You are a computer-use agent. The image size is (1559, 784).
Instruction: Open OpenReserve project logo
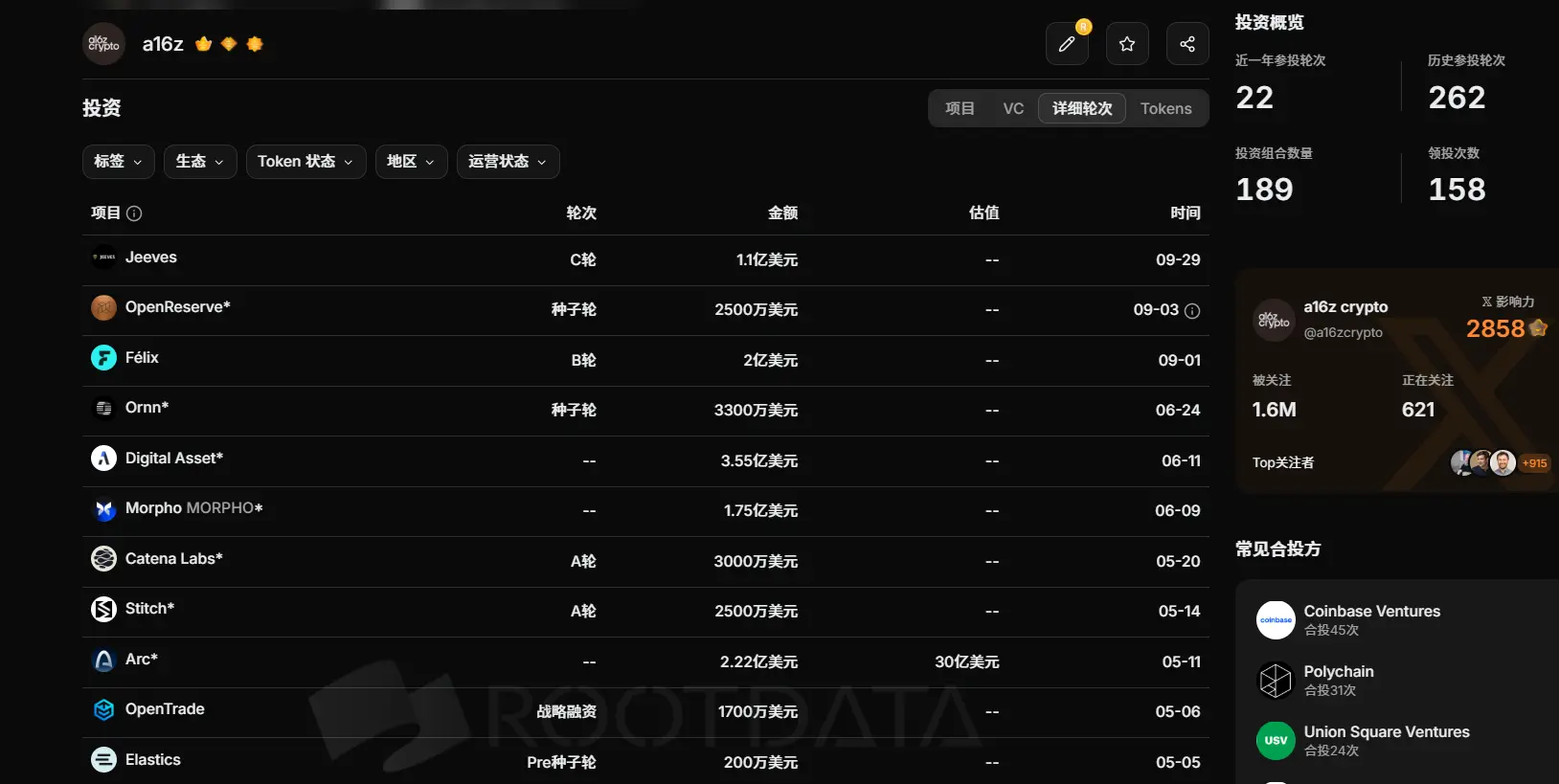point(103,307)
